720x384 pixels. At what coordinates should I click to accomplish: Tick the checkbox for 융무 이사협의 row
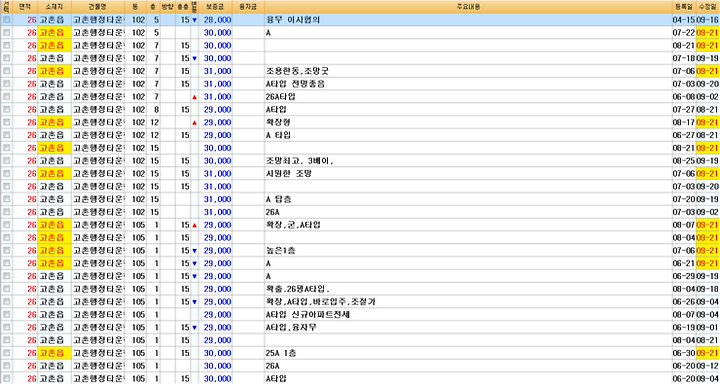pos(6,20)
